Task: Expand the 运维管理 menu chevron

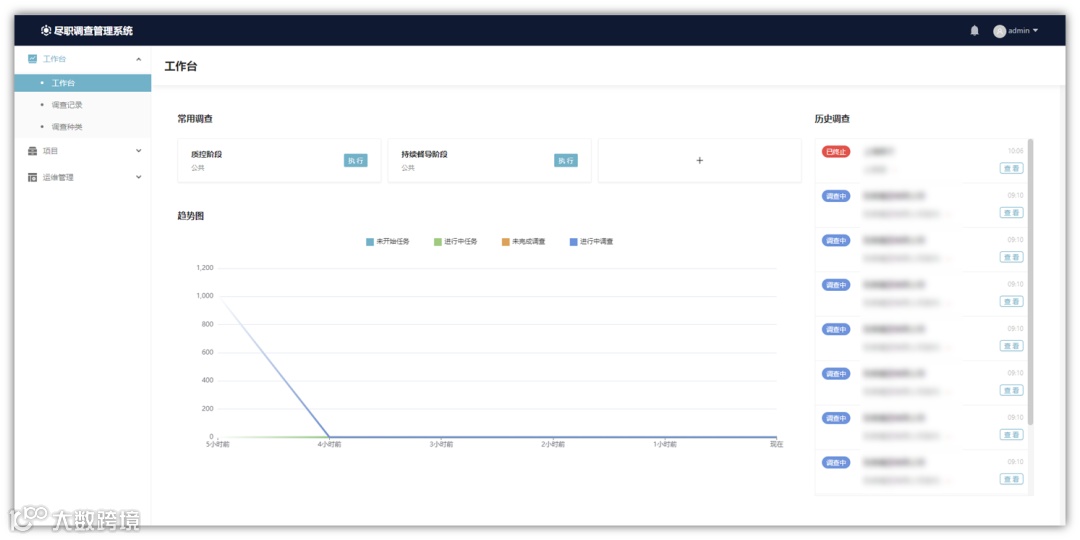Action: (x=138, y=177)
